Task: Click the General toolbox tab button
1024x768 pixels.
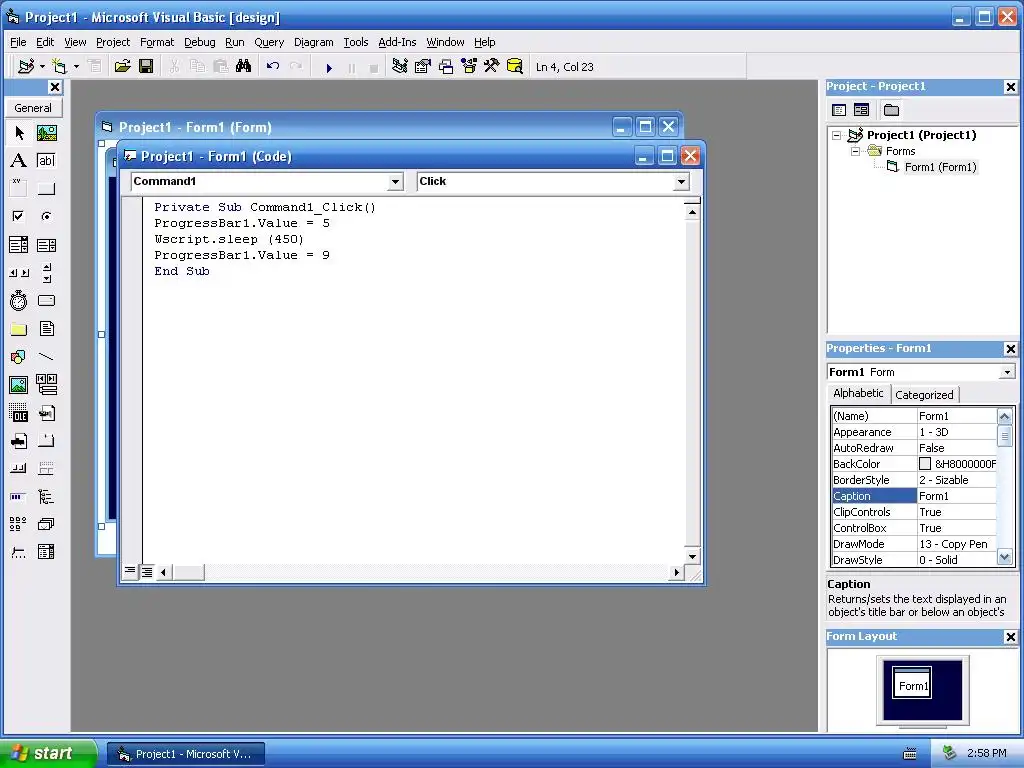Action: point(33,108)
